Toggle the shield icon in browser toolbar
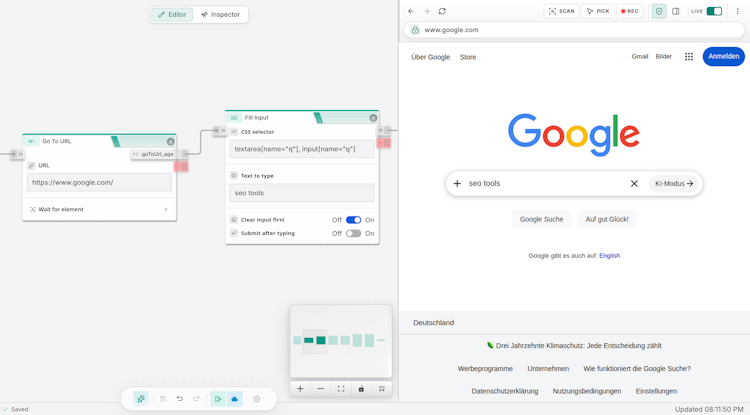Screen dimensions: 750x415 tap(659, 11)
